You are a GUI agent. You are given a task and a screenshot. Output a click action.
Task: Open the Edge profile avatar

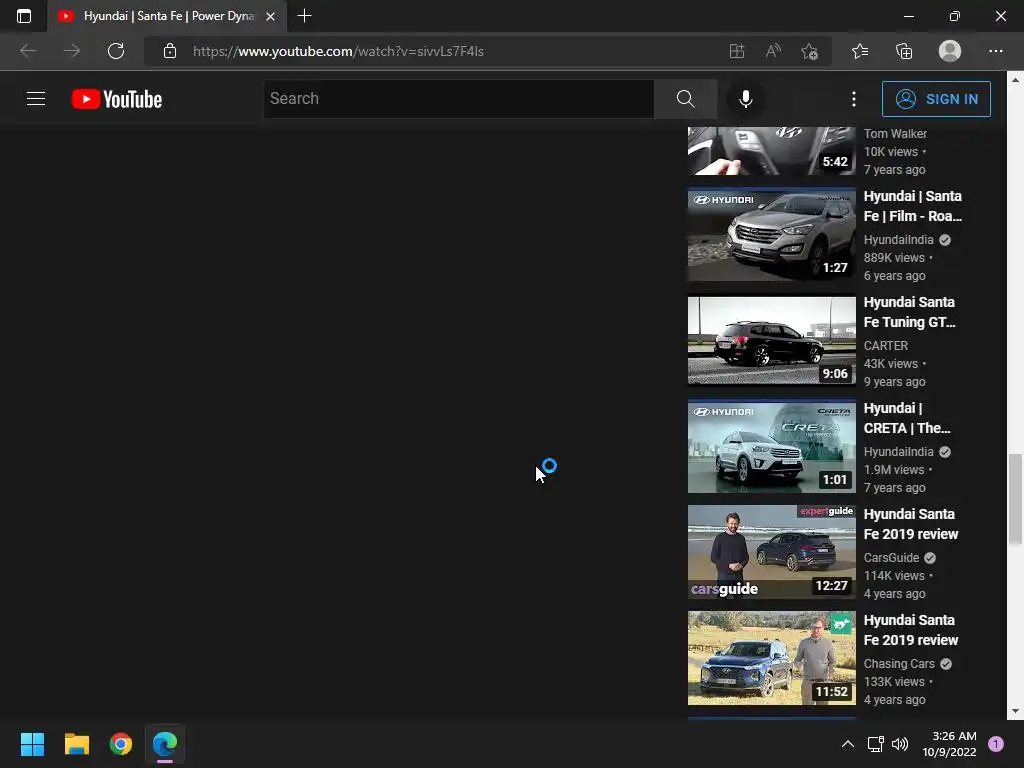coord(950,51)
